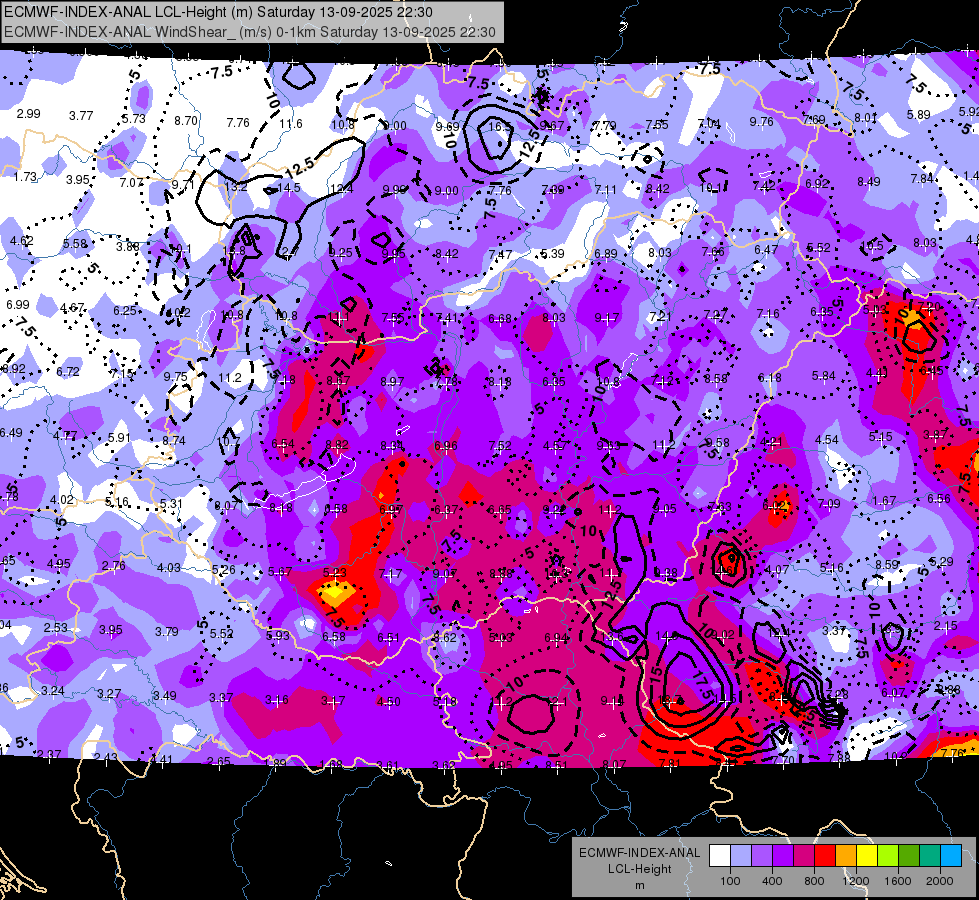
Task: Click the wind shear value 3.77
Action: [x=81, y=116]
